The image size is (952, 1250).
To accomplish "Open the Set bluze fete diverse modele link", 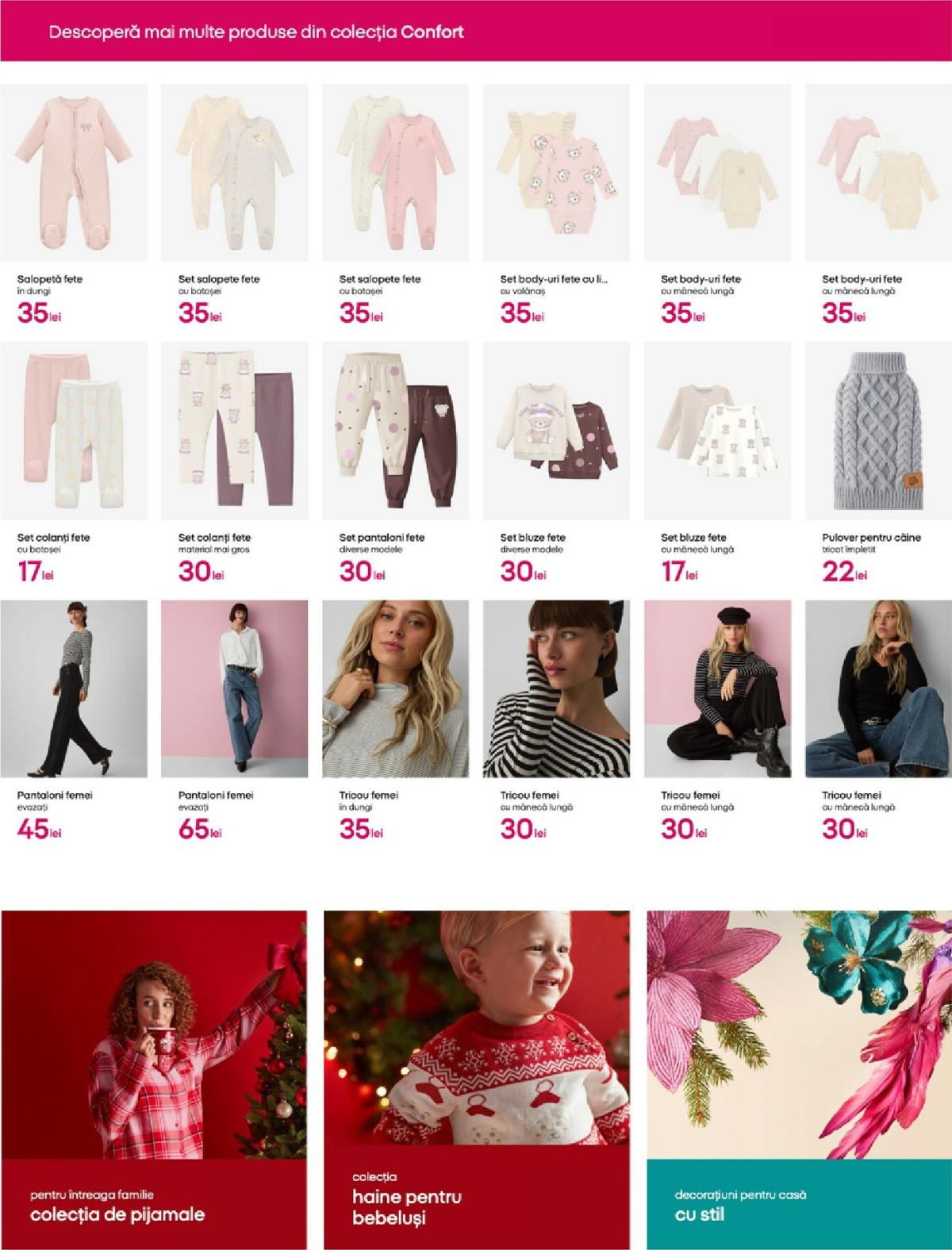I will pos(533,537).
